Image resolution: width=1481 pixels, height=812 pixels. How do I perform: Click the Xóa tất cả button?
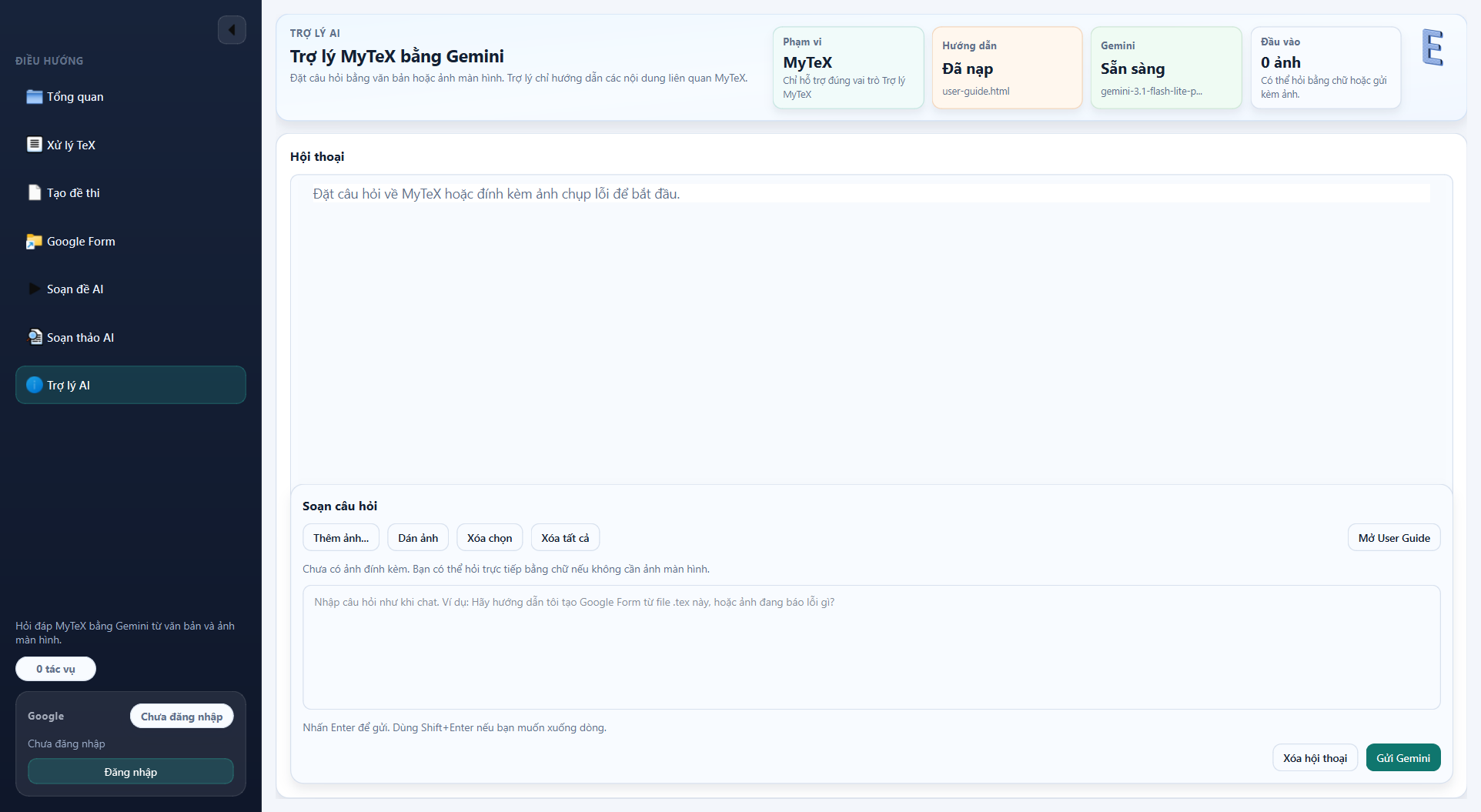(x=565, y=538)
